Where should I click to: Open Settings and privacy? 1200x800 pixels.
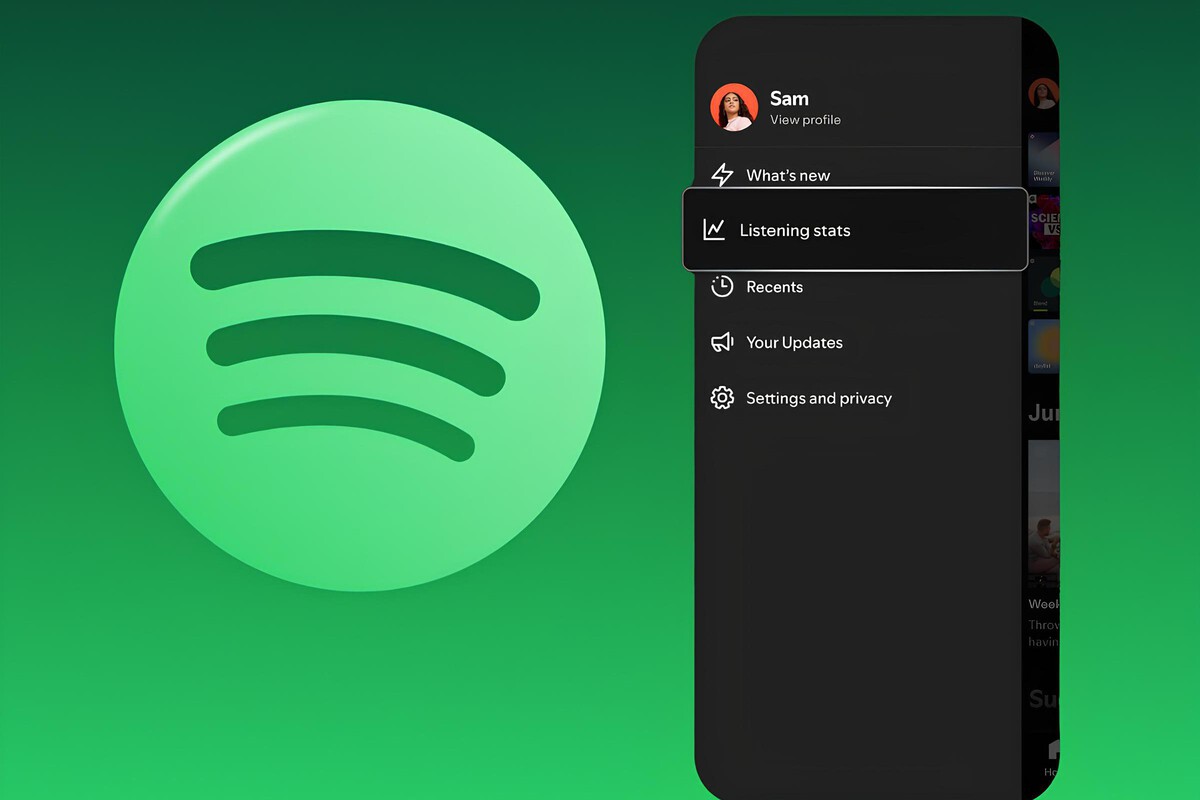818,398
